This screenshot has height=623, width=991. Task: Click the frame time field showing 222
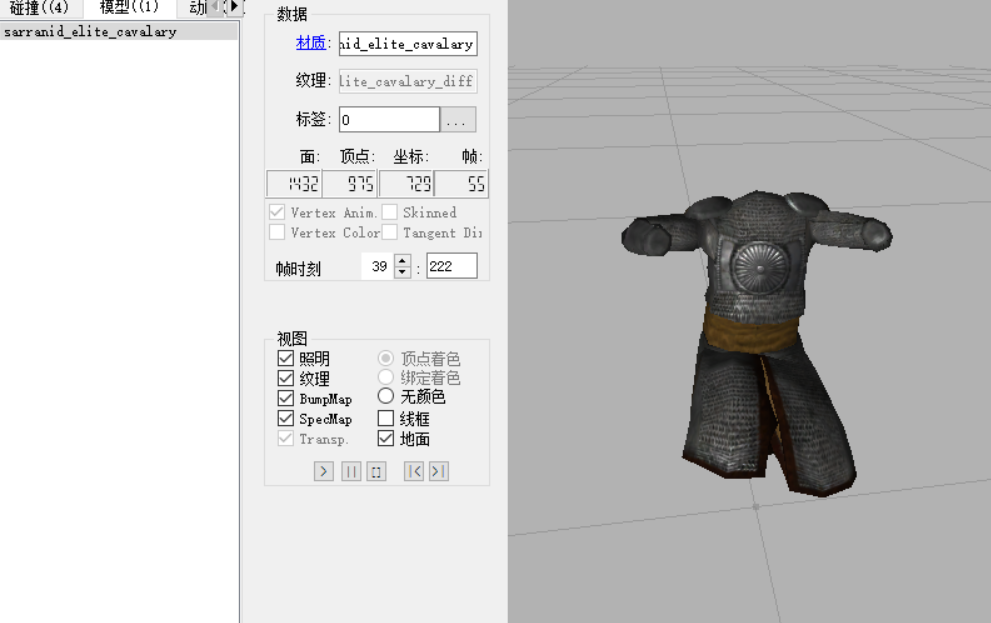[451, 266]
